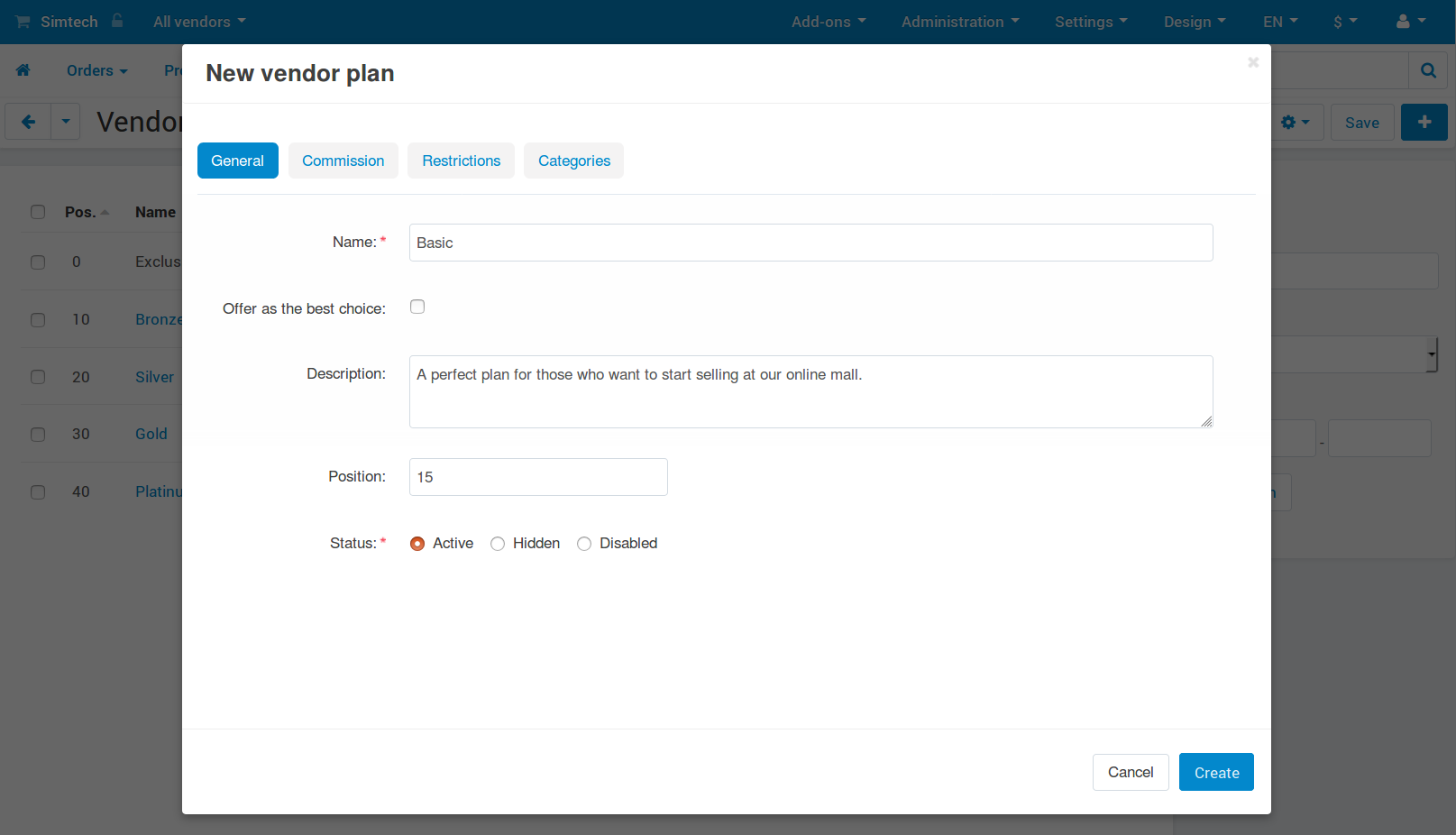This screenshot has width=1456, height=835.
Task: Tick Offer as the best choice checkbox
Action: (x=417, y=307)
